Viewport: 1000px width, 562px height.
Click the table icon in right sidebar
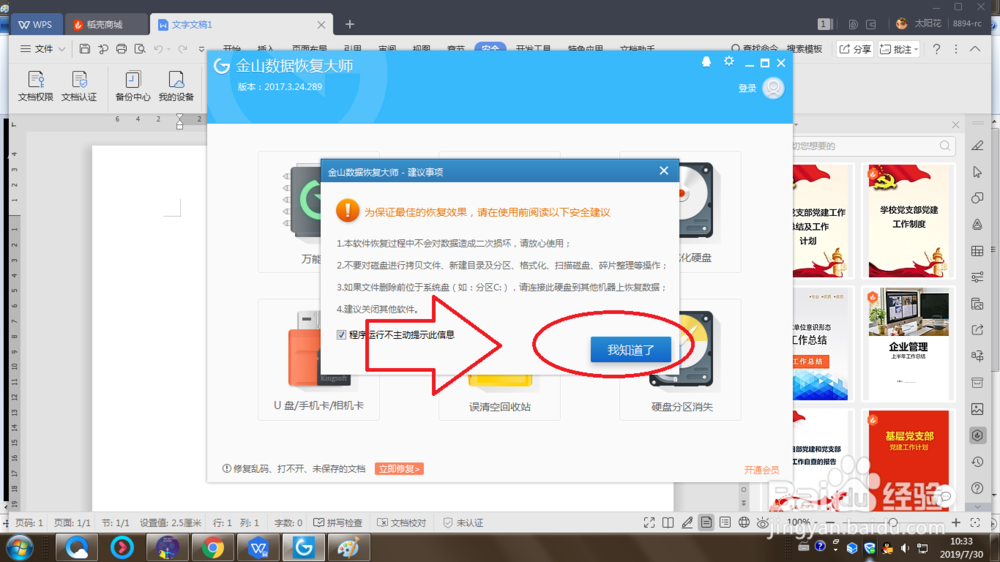977,251
